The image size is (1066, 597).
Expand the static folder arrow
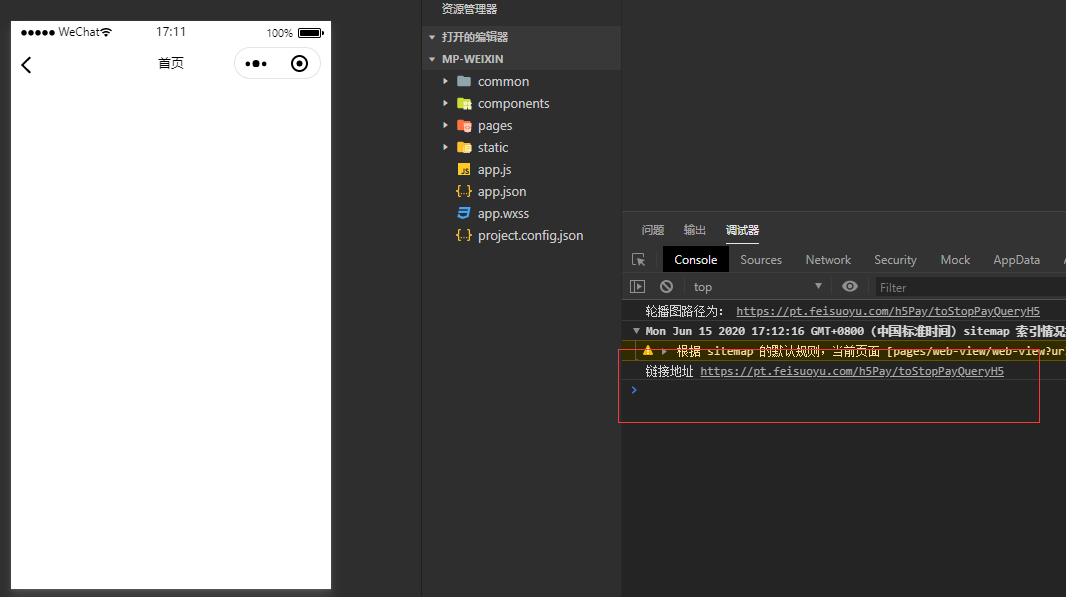[445, 147]
